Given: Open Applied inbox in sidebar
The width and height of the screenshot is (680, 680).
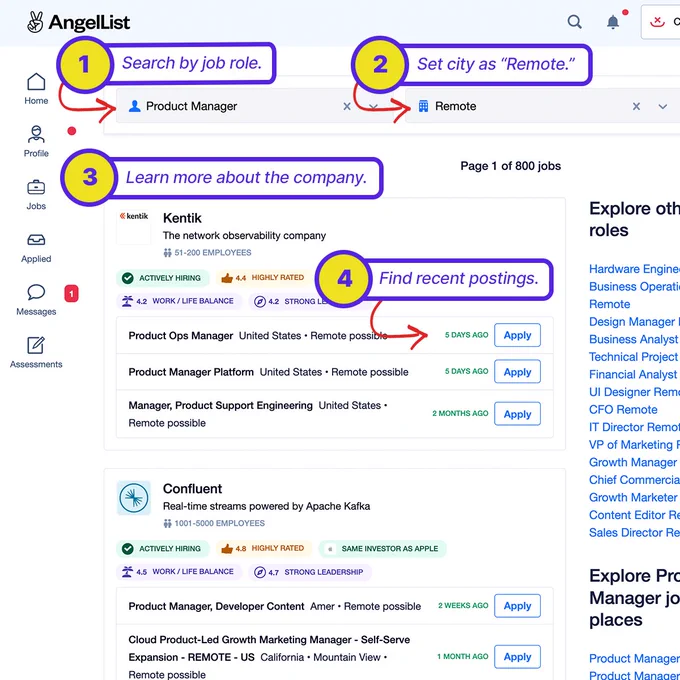Looking at the screenshot, I should 36,248.
